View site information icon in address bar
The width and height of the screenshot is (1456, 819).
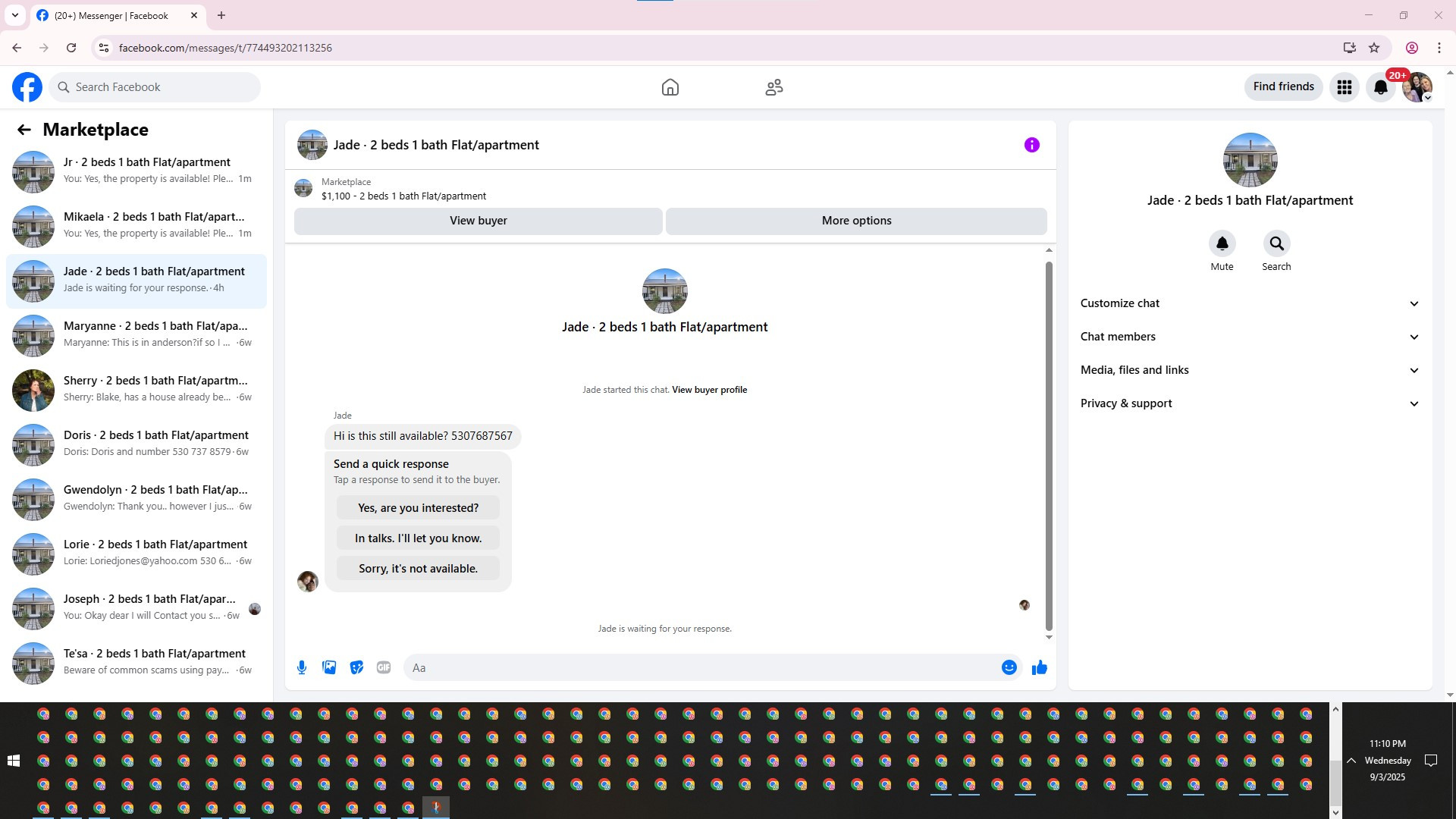104,48
